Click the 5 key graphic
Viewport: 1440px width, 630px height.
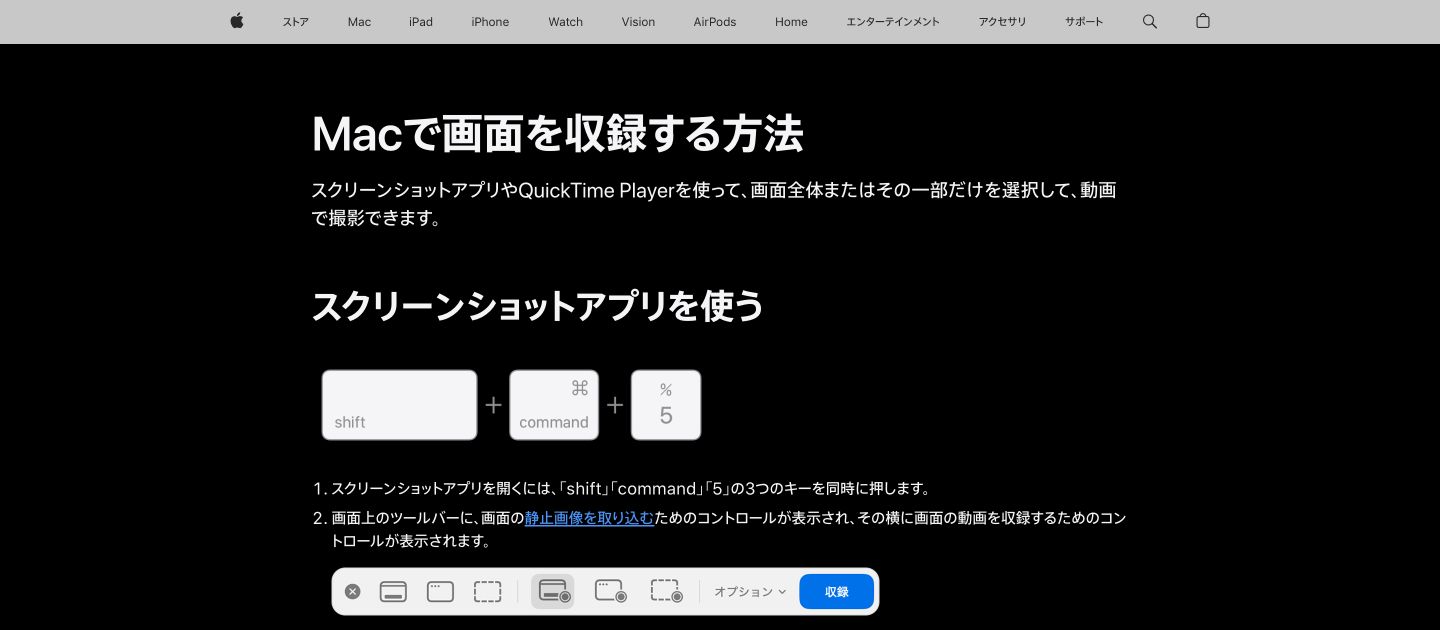(x=666, y=405)
